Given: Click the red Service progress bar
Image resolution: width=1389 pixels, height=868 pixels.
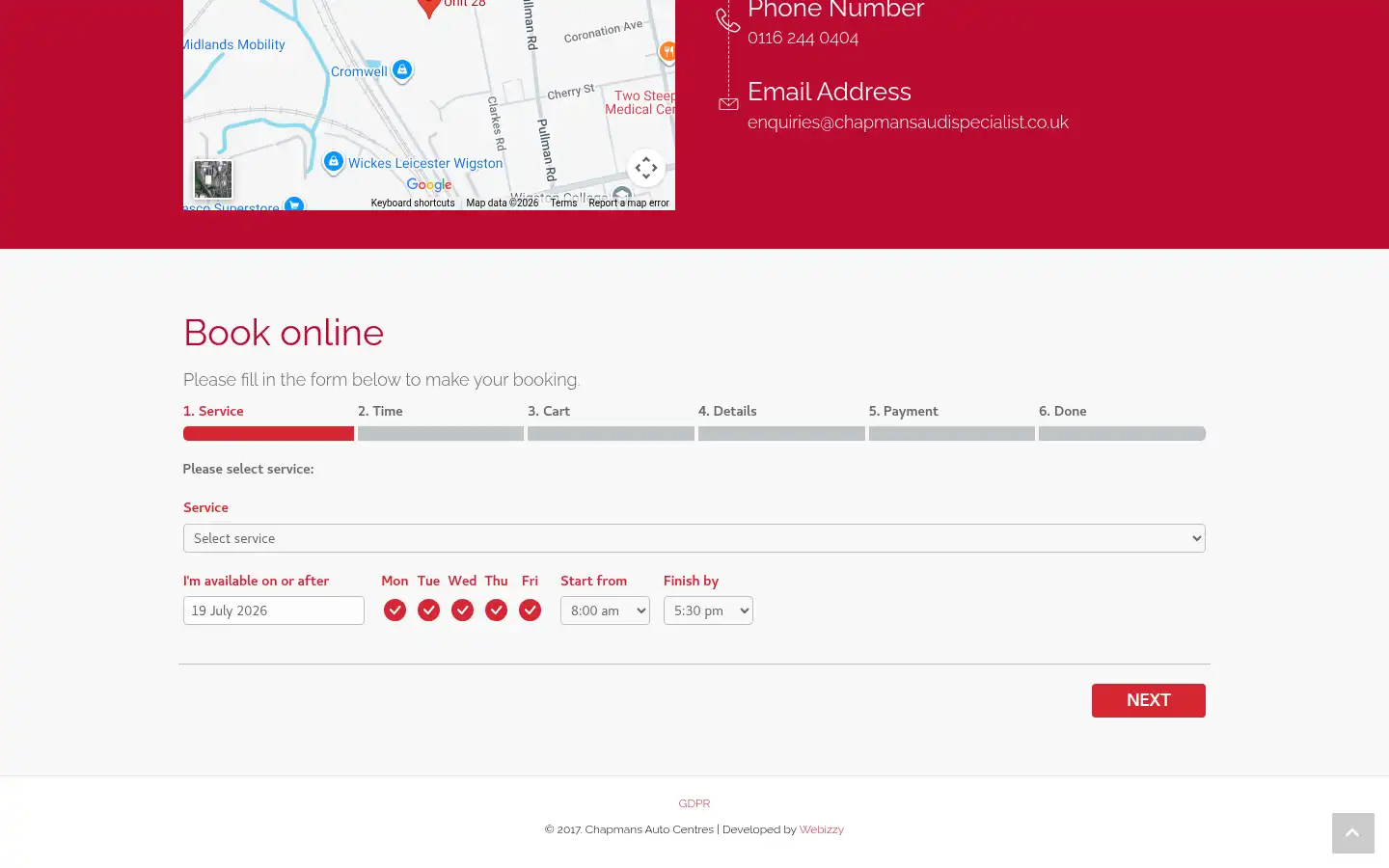Looking at the screenshot, I should [268, 434].
